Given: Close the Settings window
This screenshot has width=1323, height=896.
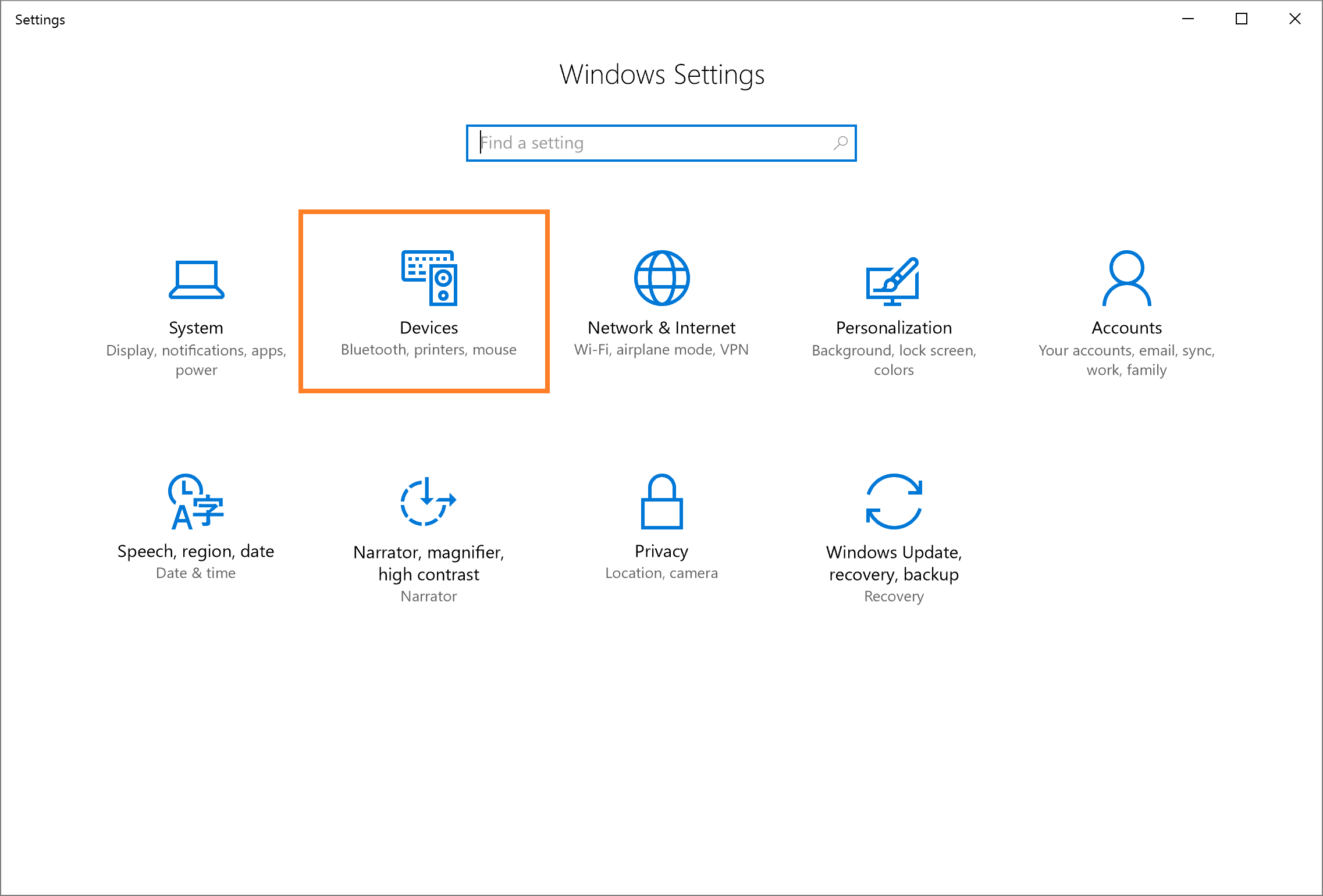Looking at the screenshot, I should (1295, 19).
